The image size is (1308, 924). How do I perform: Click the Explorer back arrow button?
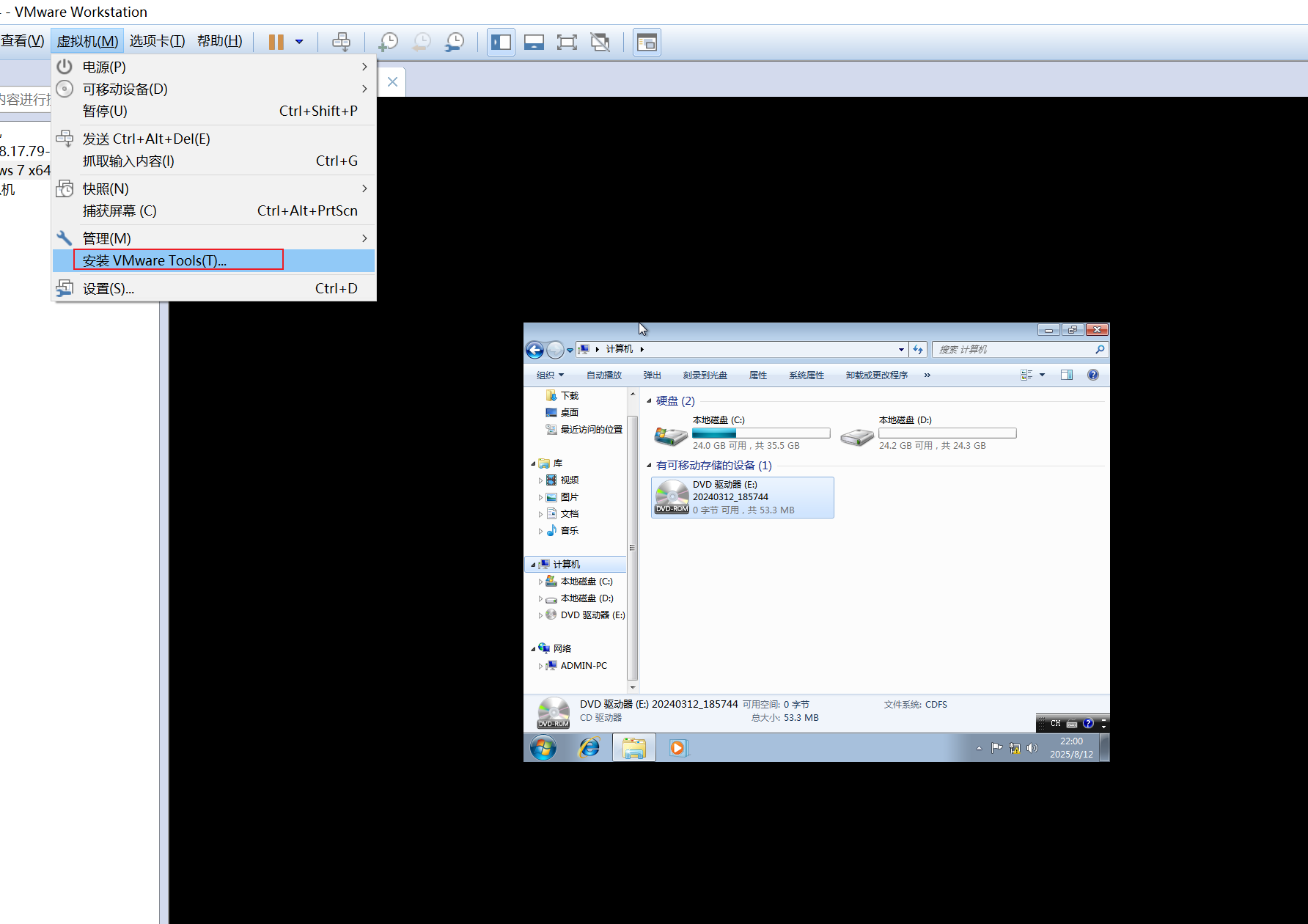pos(534,350)
